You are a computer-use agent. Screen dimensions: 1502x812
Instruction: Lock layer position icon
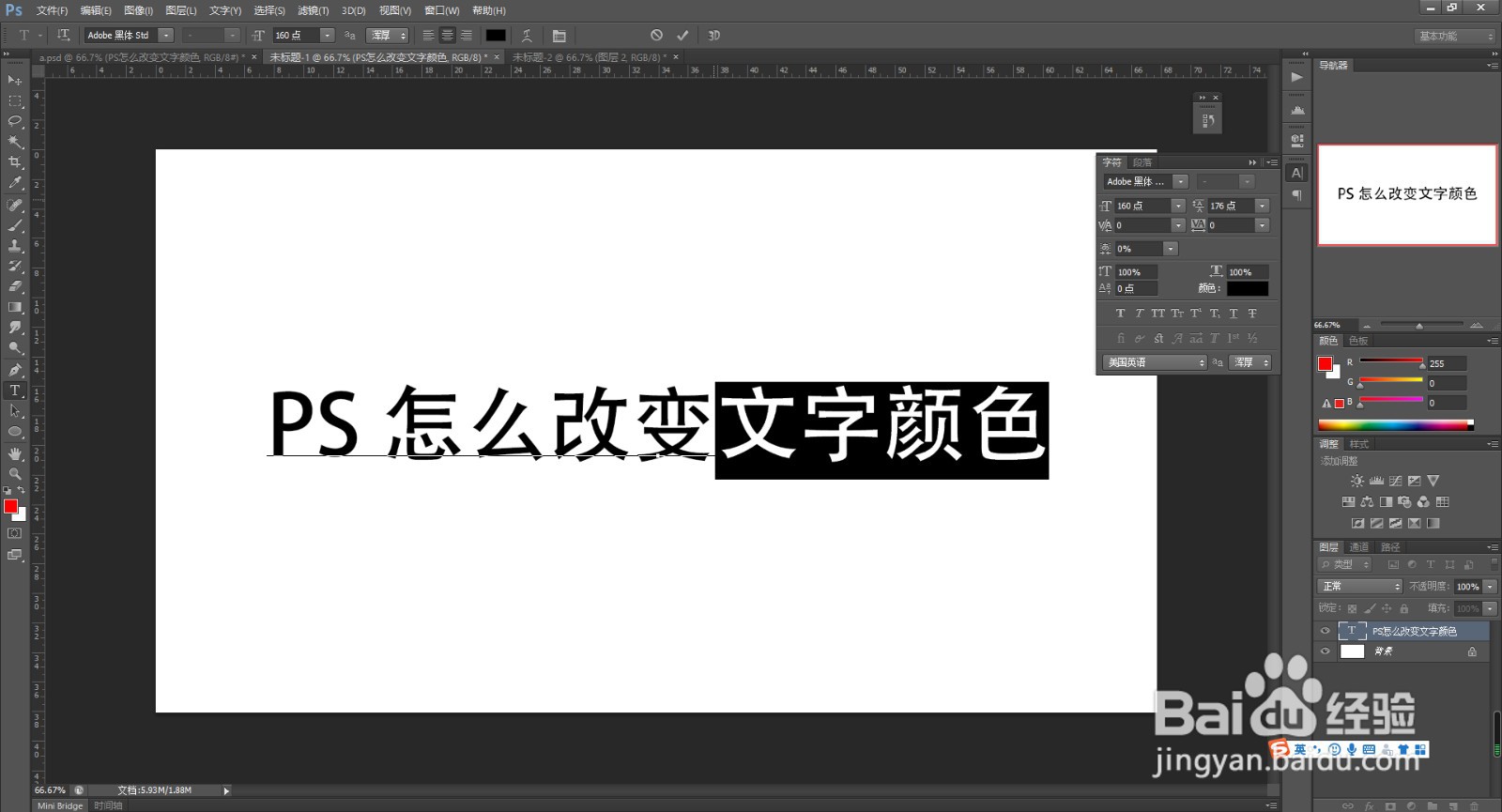coord(1387,608)
